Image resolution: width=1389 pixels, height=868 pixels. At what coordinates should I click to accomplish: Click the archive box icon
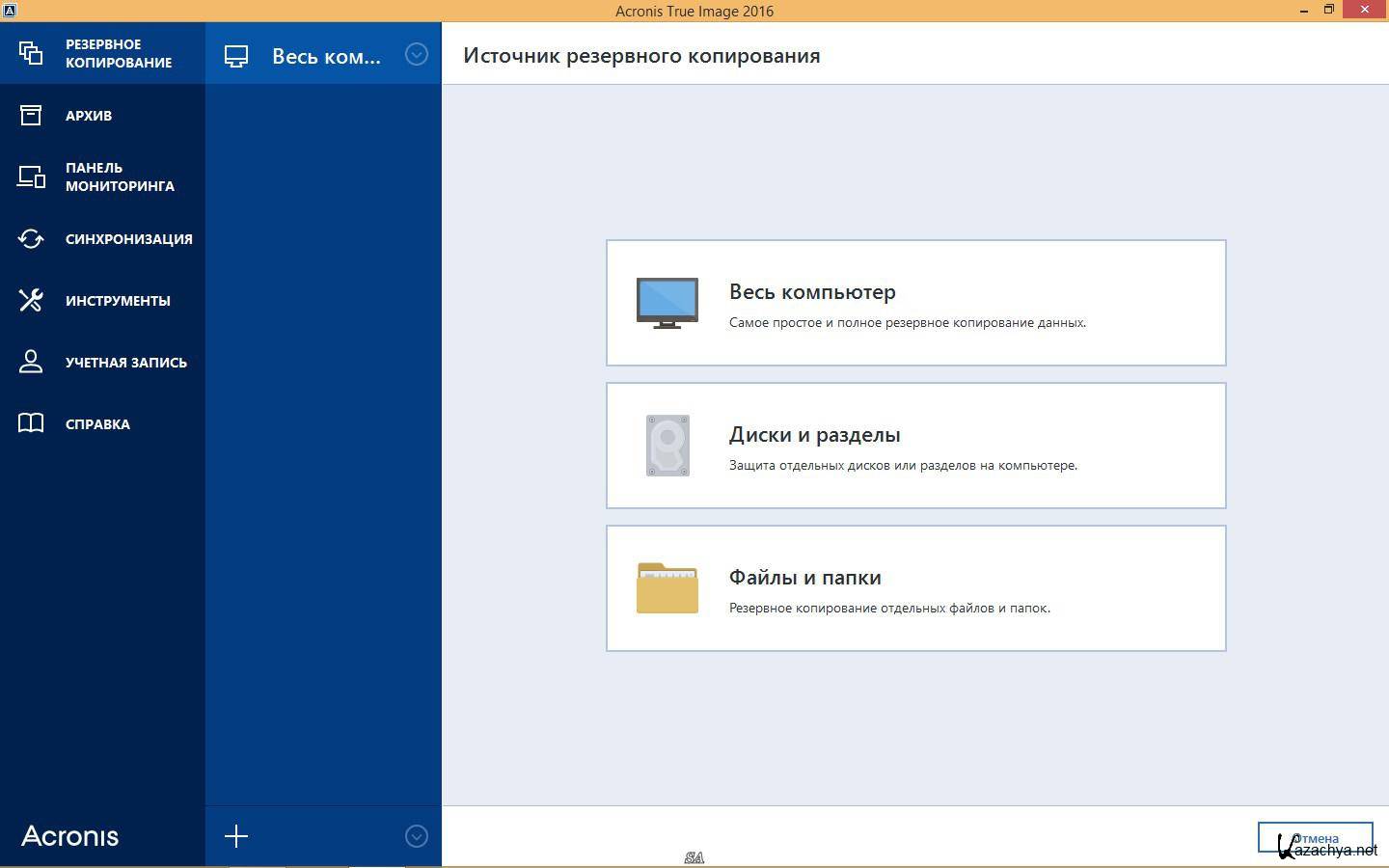tap(31, 115)
